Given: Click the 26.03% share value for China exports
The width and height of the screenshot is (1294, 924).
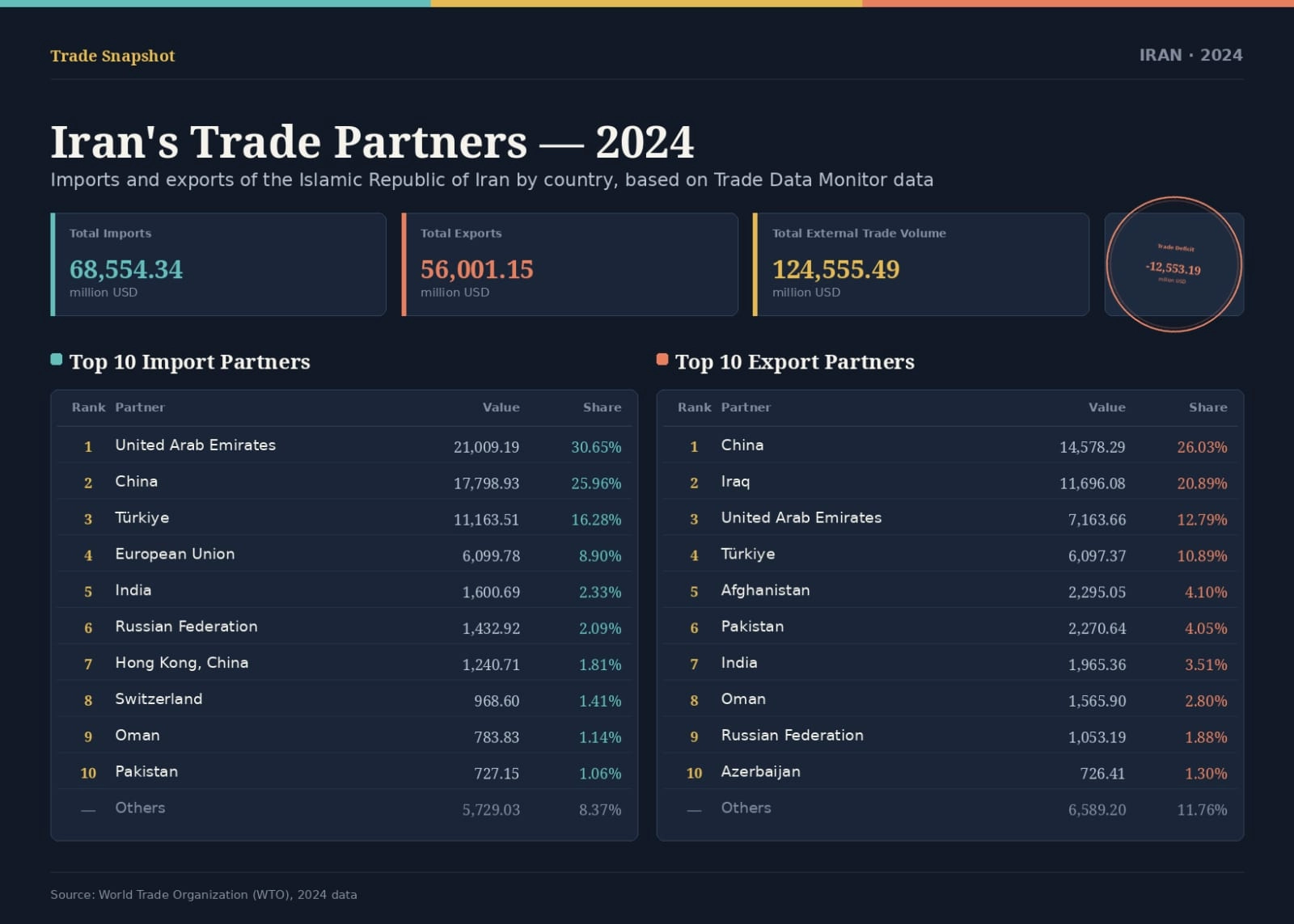Looking at the screenshot, I should coord(1202,447).
